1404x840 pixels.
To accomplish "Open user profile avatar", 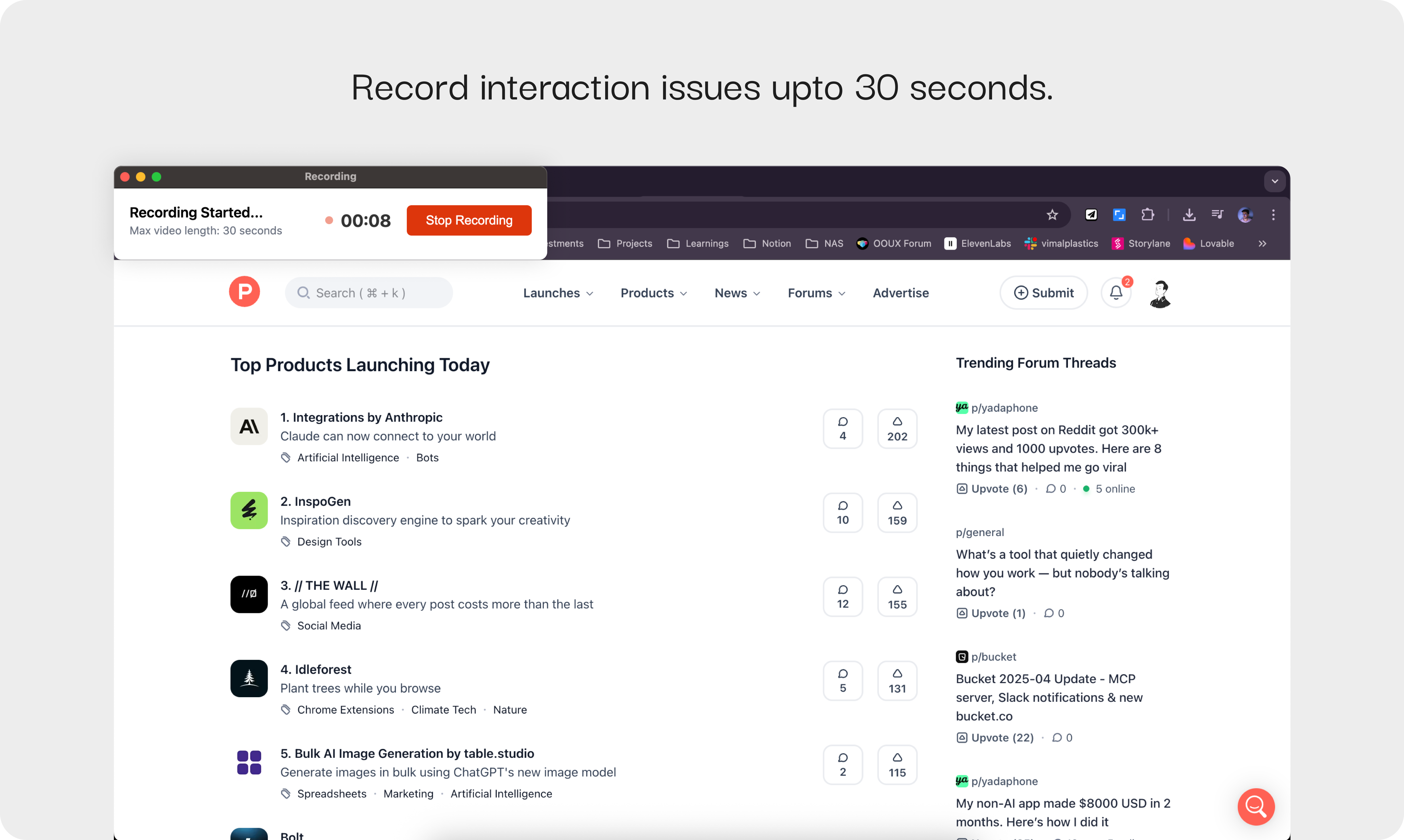I will 1160,294.
